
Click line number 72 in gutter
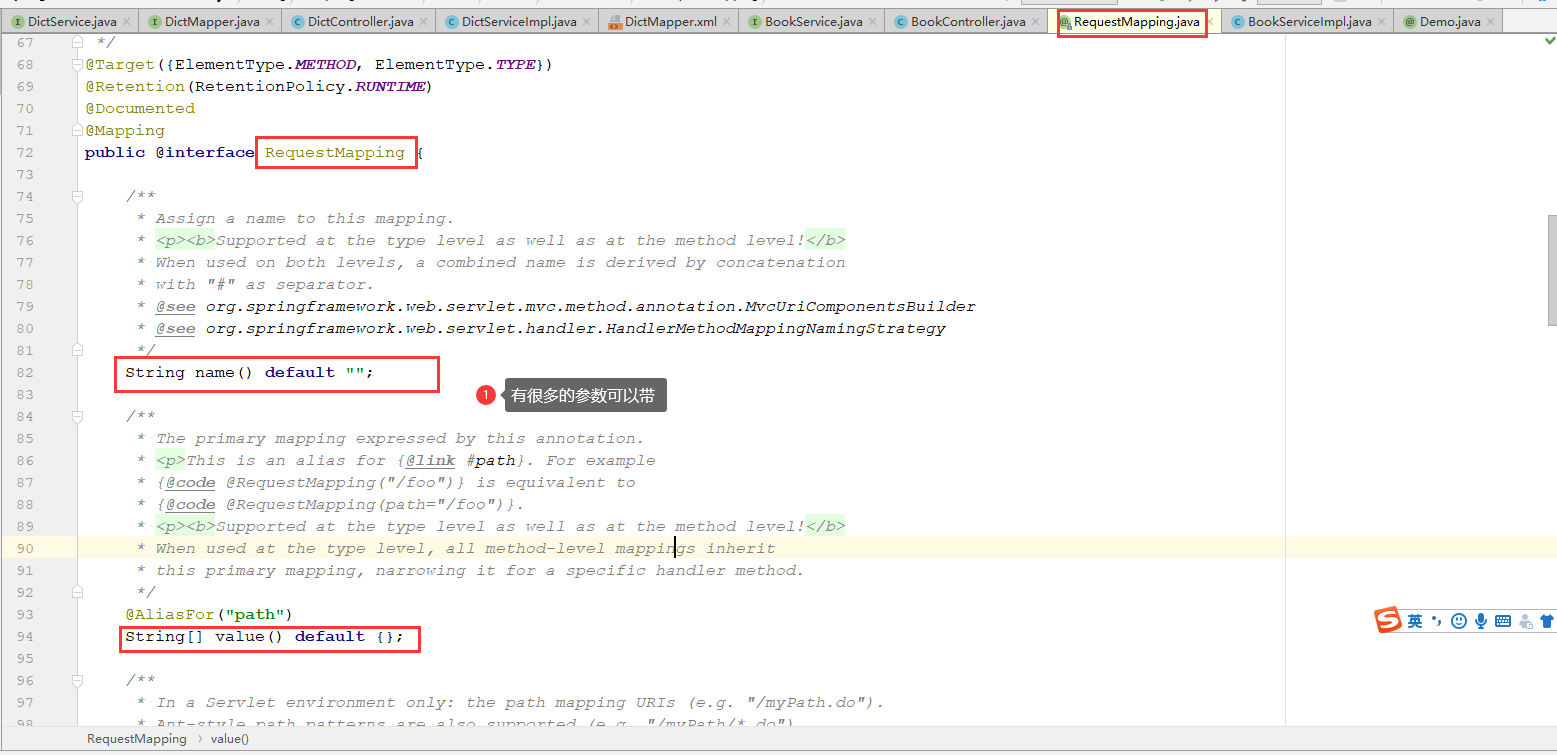(25, 152)
